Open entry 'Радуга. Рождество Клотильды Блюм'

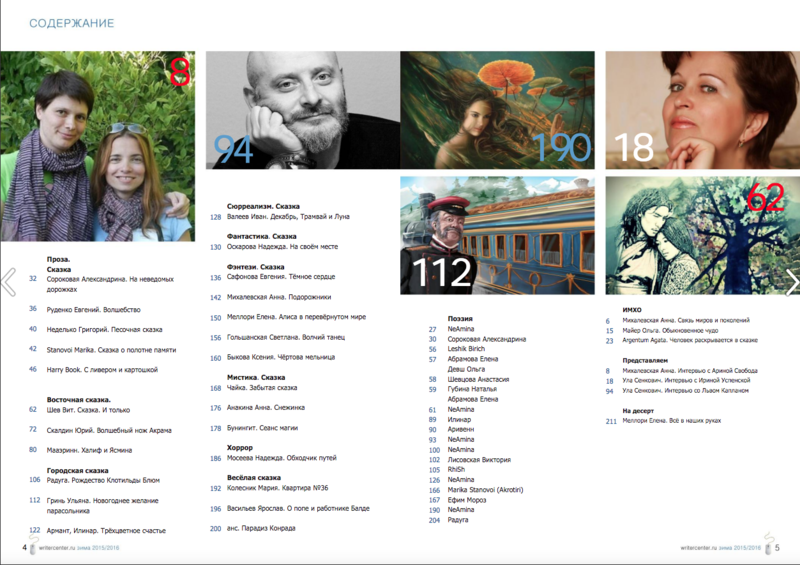[103, 480]
